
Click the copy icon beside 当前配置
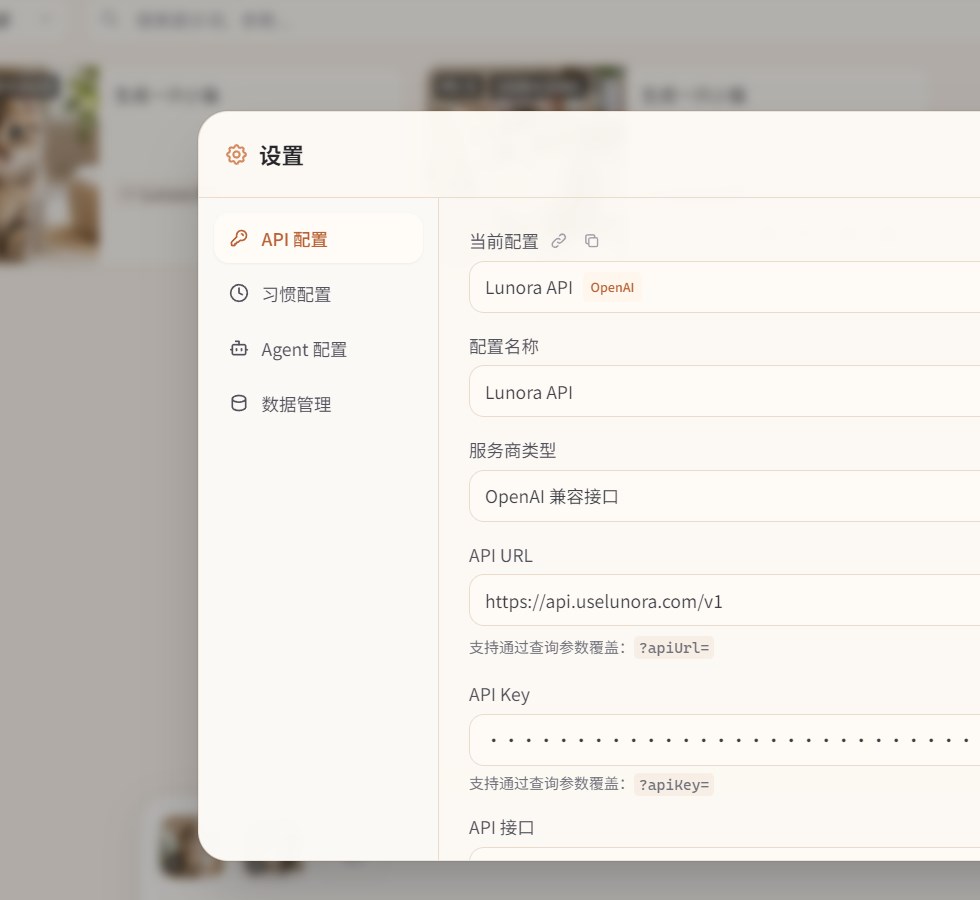pyautogui.click(x=591, y=241)
